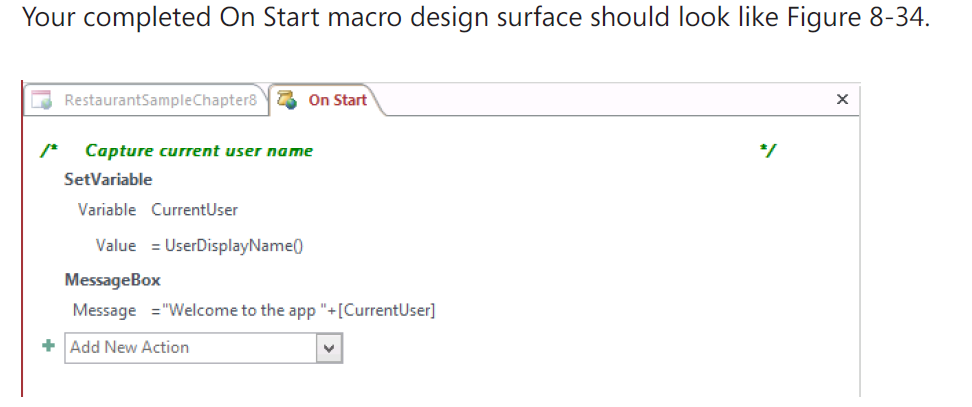Click the comment opening /* marker

pos(49,151)
